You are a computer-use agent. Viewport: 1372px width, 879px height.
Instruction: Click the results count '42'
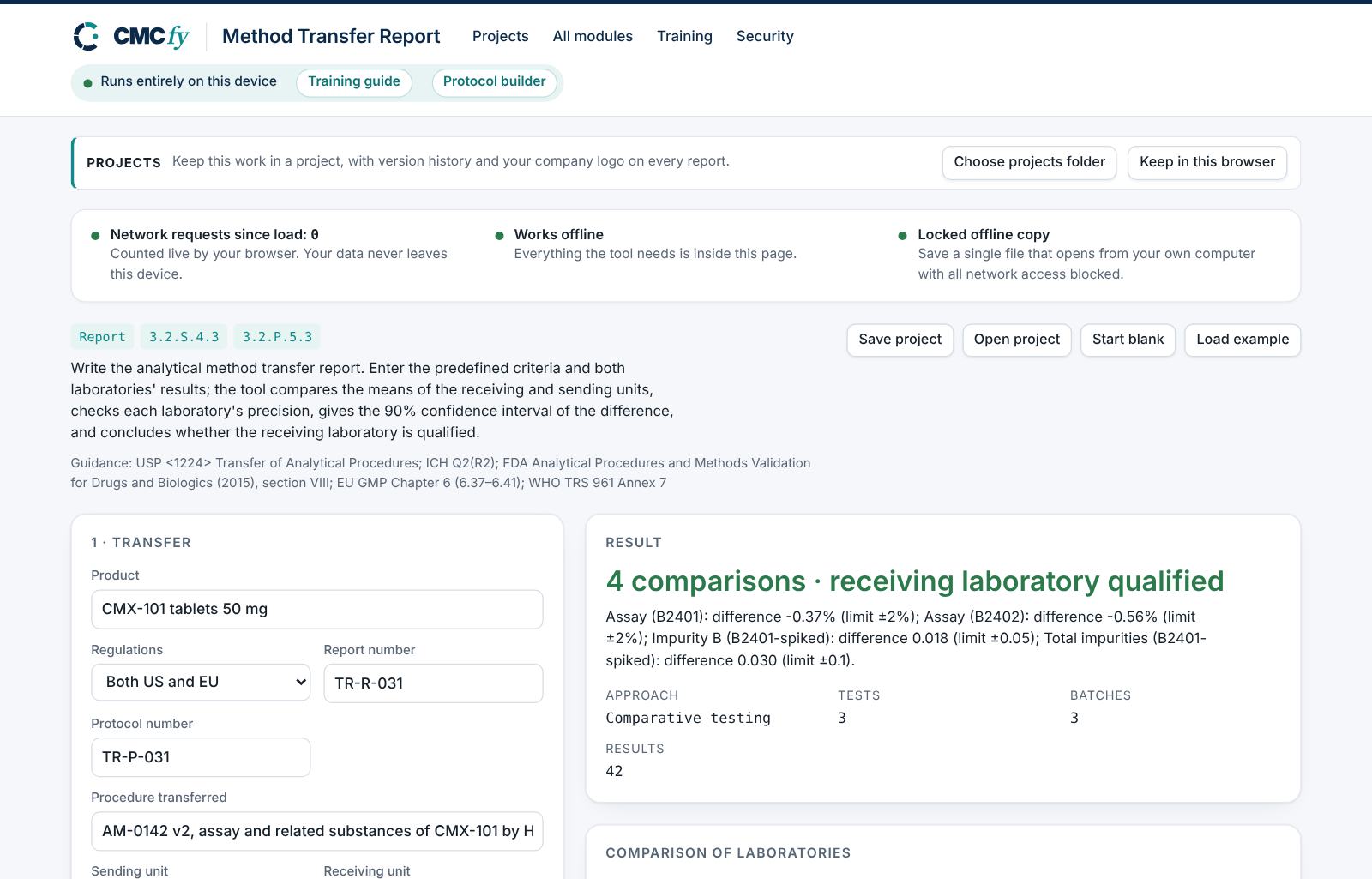(614, 771)
